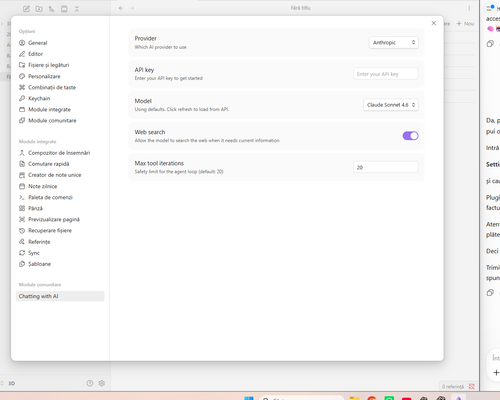Viewport: 500px width, 400px height.
Task: Open the help icon at bottom left
Action: 90,383
